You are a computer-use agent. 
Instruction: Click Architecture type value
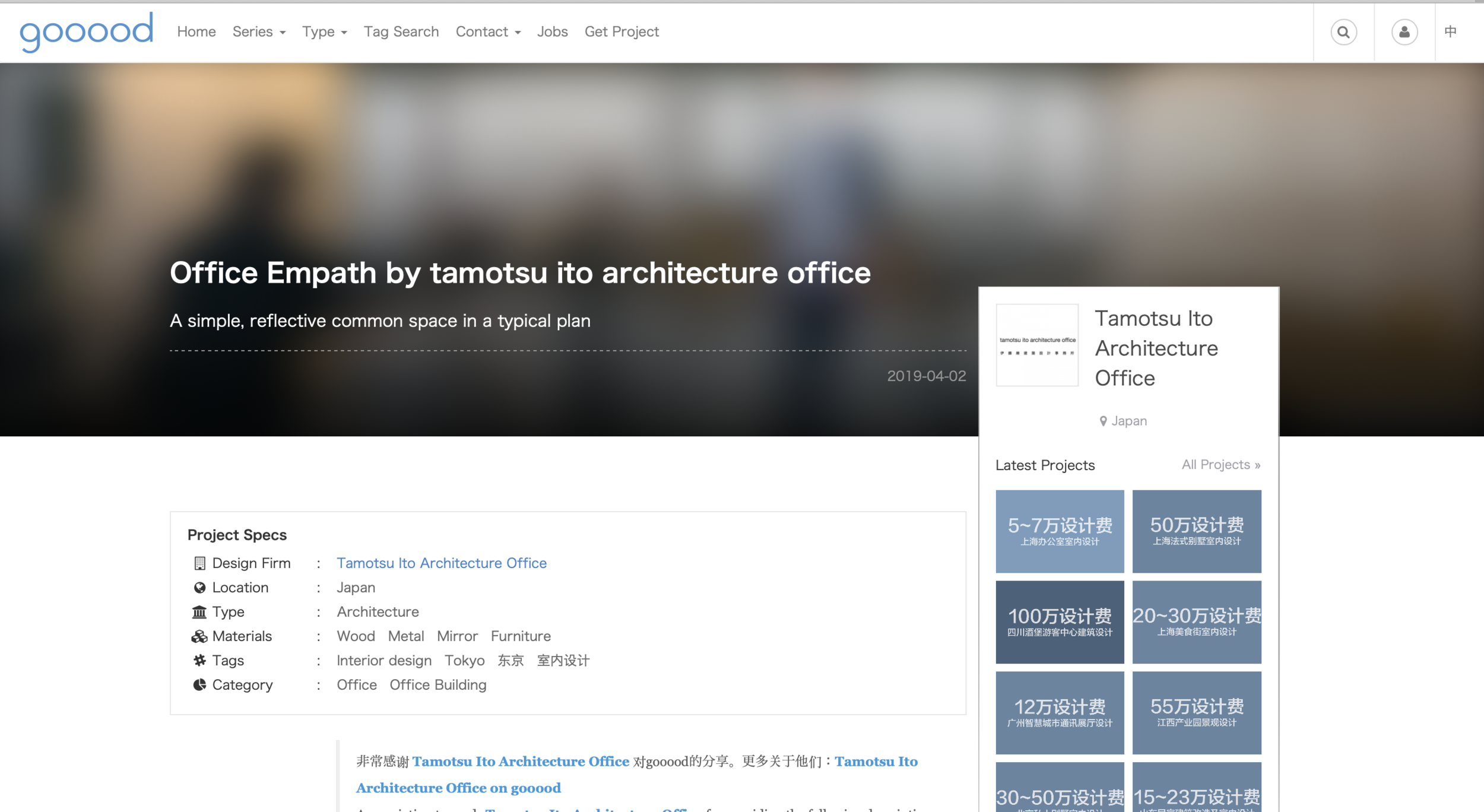point(378,611)
